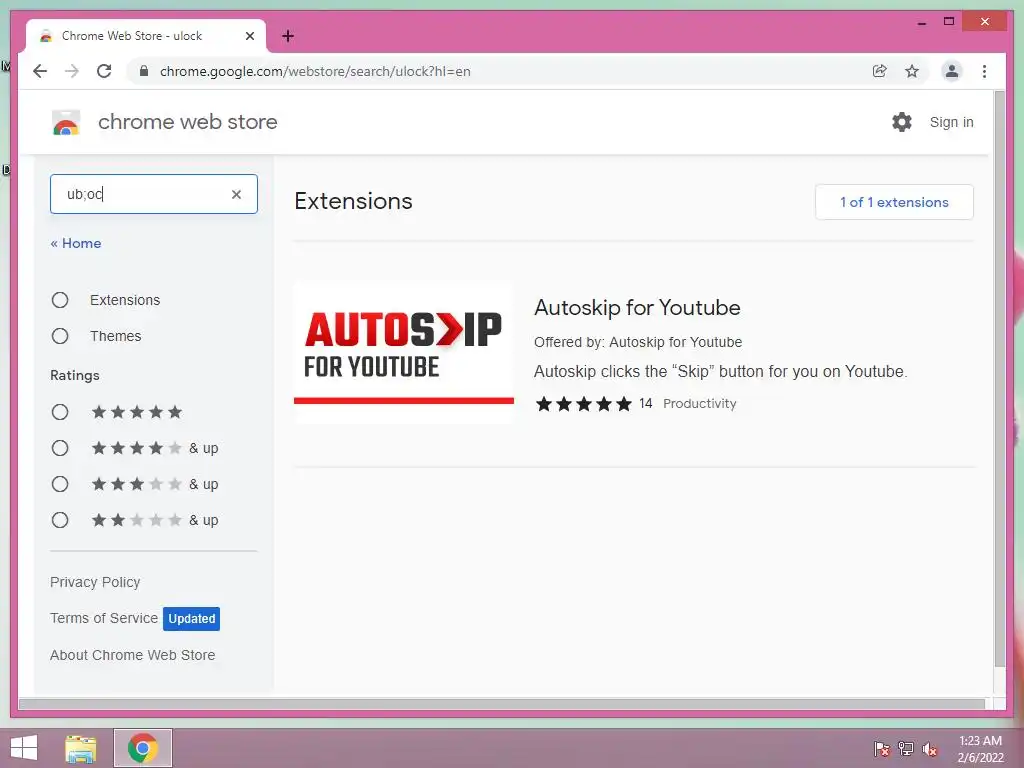
Task: Go back to the previous page
Action: [x=40, y=71]
